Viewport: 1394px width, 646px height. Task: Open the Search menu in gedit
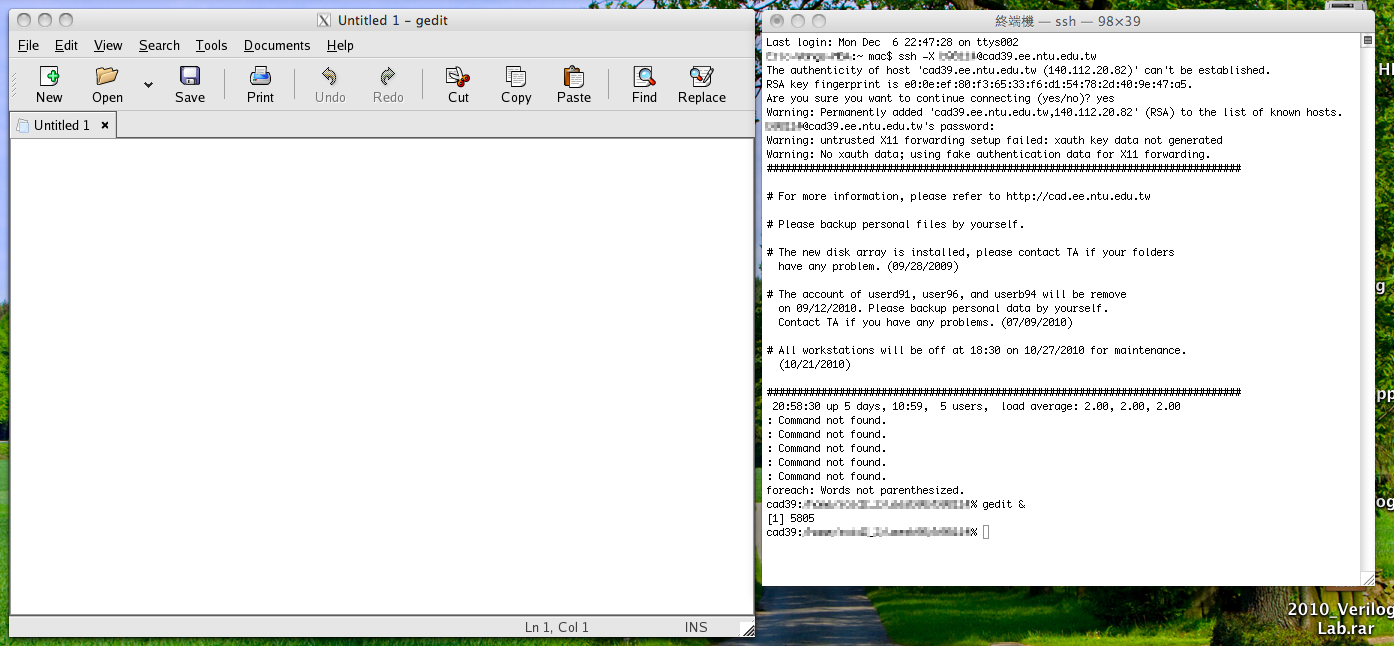tap(159, 45)
